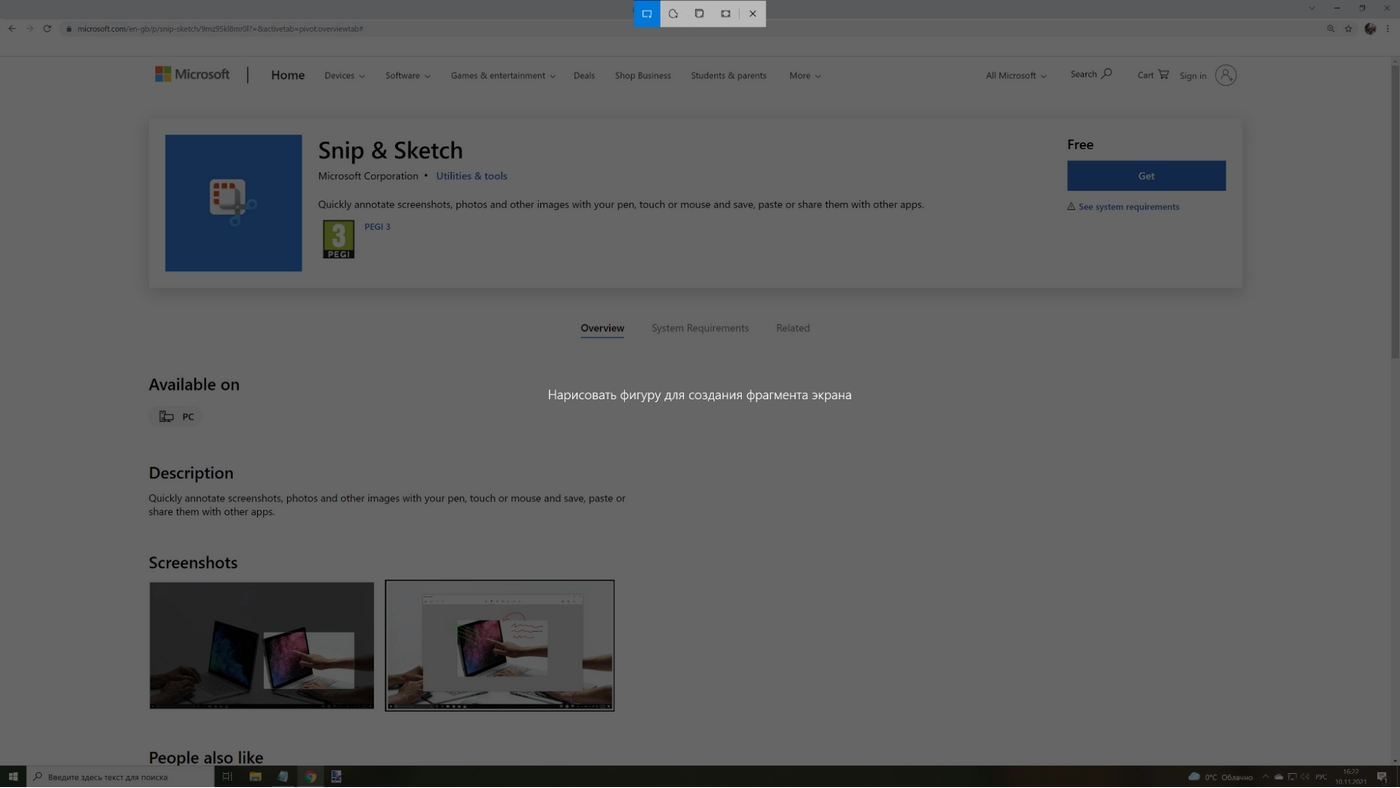
Task: Open Chrome three-dot menu
Action: (x=1387, y=29)
